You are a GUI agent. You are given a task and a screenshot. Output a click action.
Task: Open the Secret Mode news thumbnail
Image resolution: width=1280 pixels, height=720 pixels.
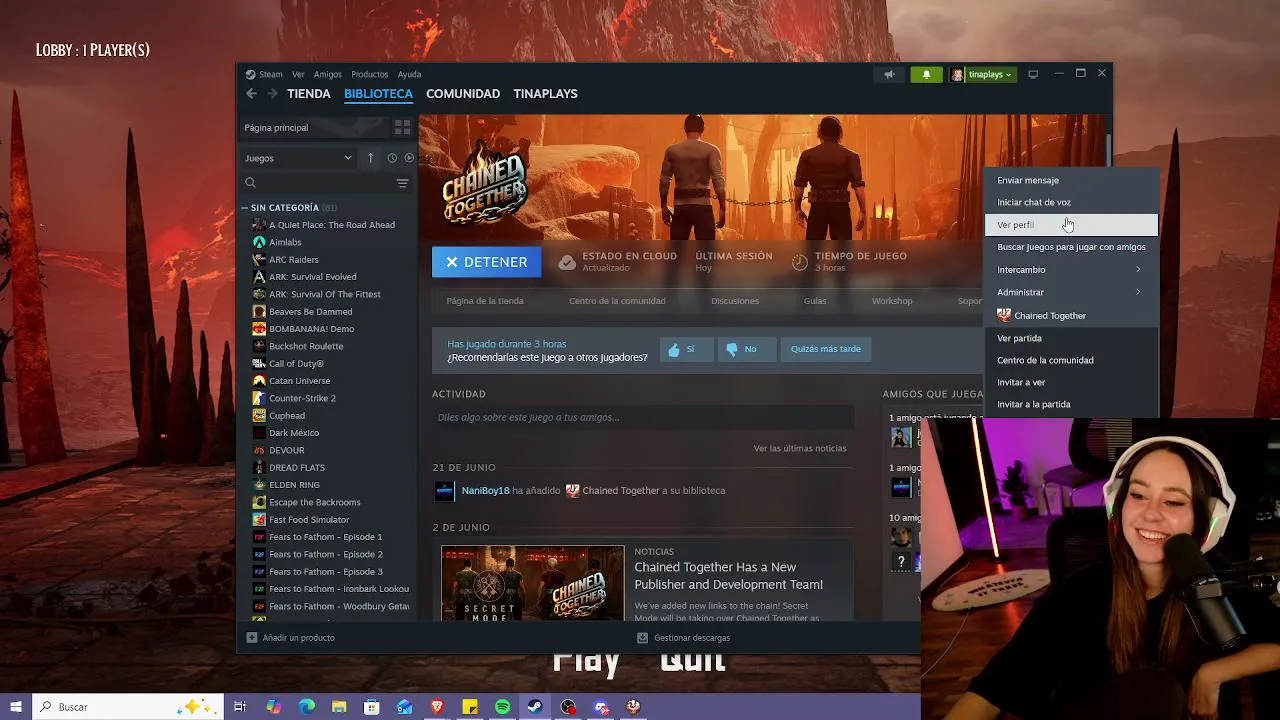[533, 583]
